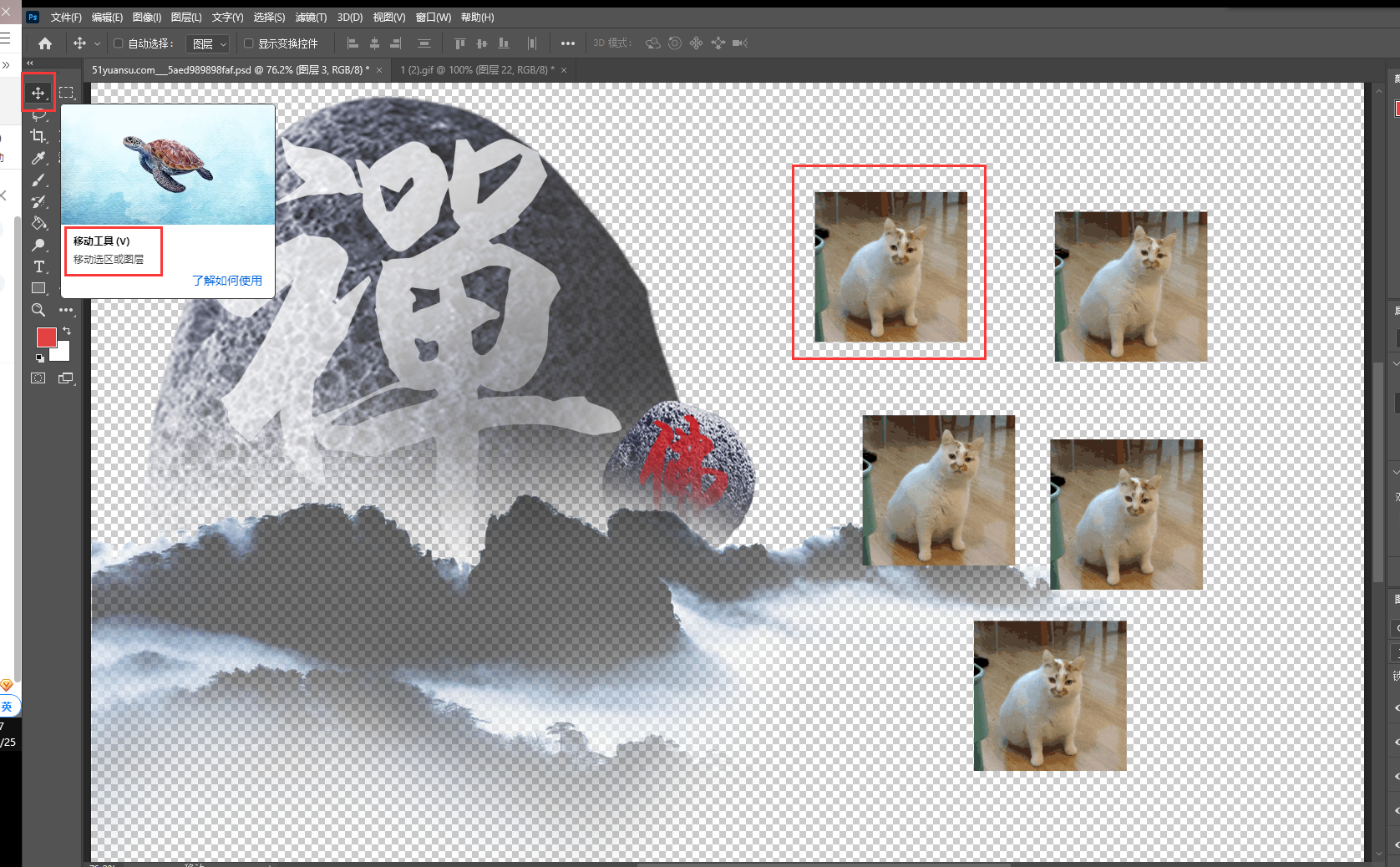Open the 文字(Y) menu
Viewport: 1400px width, 867px height.
point(227,18)
